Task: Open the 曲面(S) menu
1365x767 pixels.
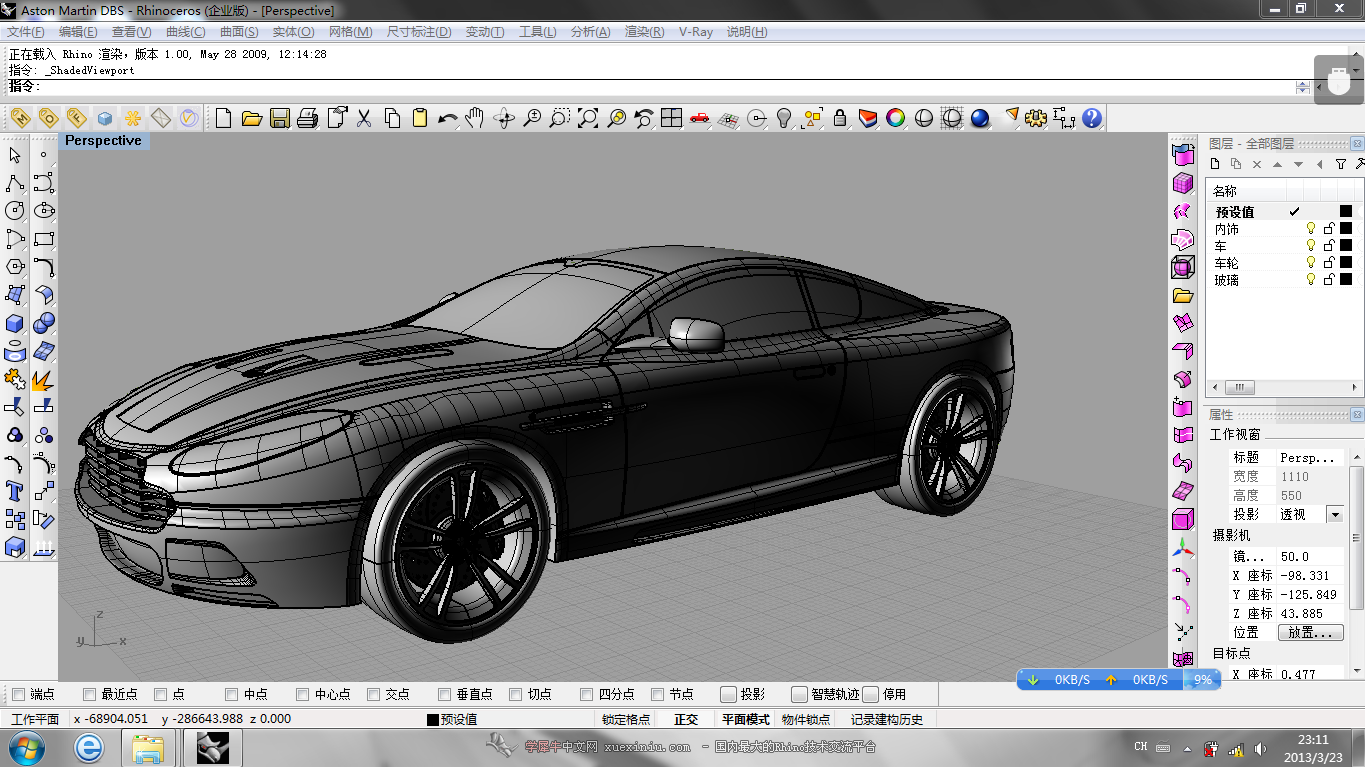Action: pos(239,32)
